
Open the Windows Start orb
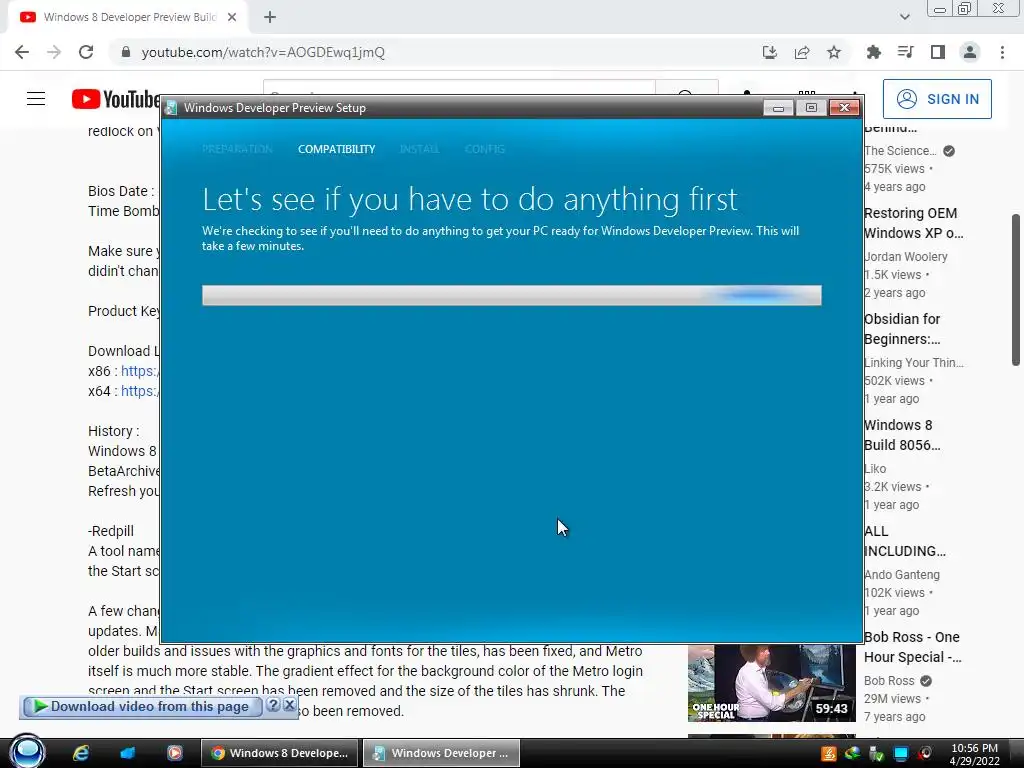coord(27,752)
